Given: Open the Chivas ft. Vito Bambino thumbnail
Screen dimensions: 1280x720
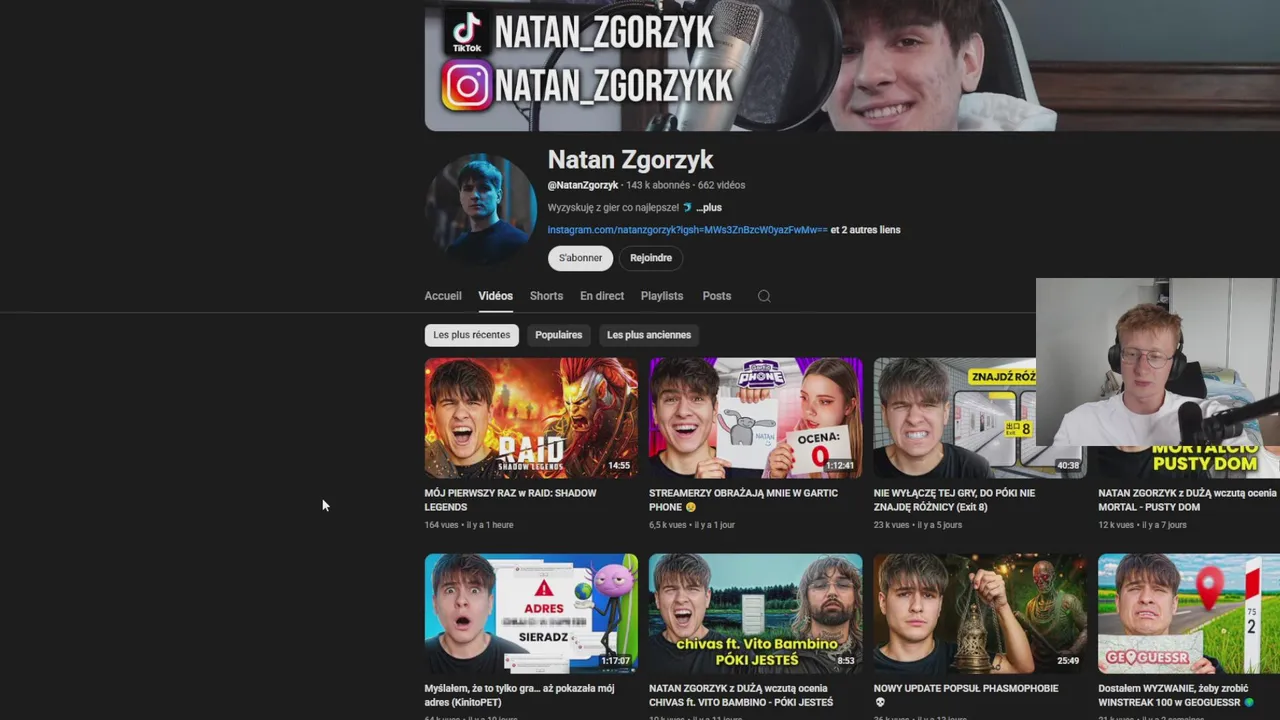Looking at the screenshot, I should pos(755,614).
